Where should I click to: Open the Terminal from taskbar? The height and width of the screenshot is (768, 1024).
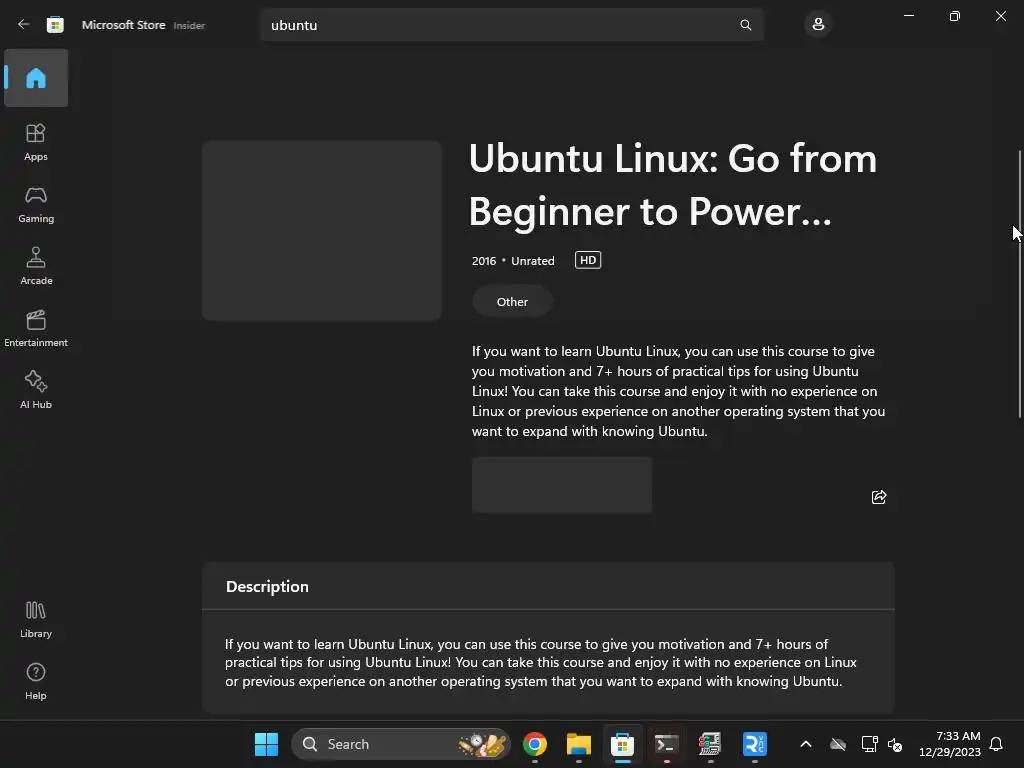[x=667, y=744]
